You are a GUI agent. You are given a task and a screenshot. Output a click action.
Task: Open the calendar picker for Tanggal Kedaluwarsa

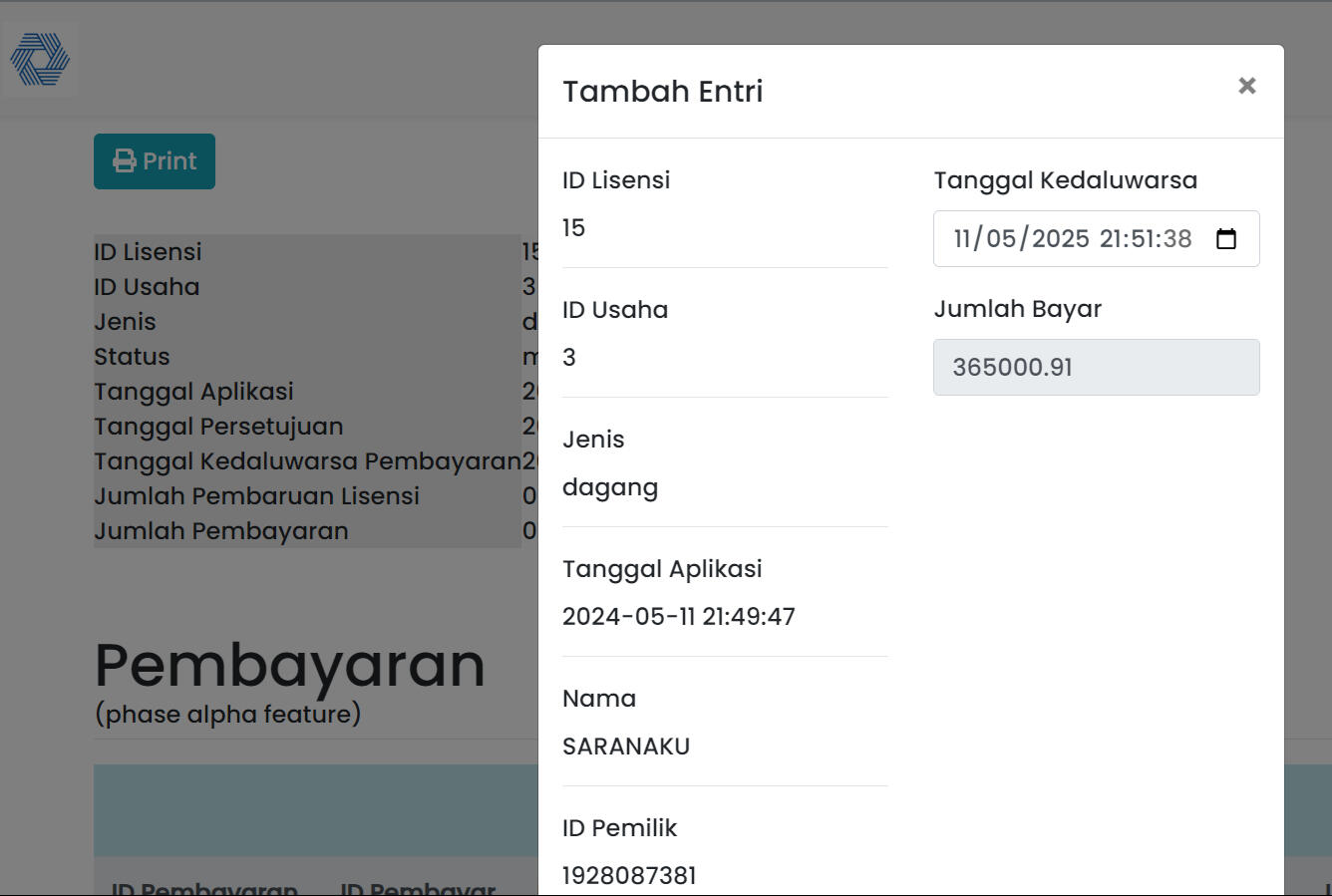point(1226,239)
